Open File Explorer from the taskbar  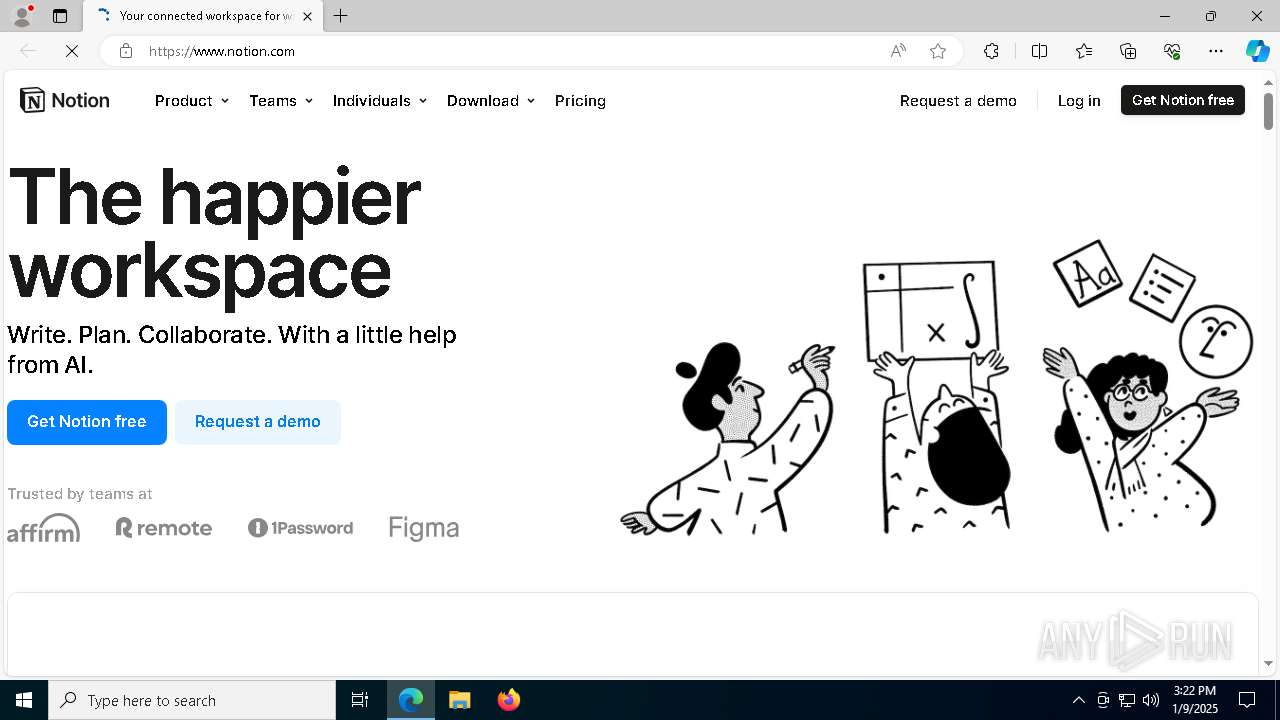pyautogui.click(x=460, y=700)
